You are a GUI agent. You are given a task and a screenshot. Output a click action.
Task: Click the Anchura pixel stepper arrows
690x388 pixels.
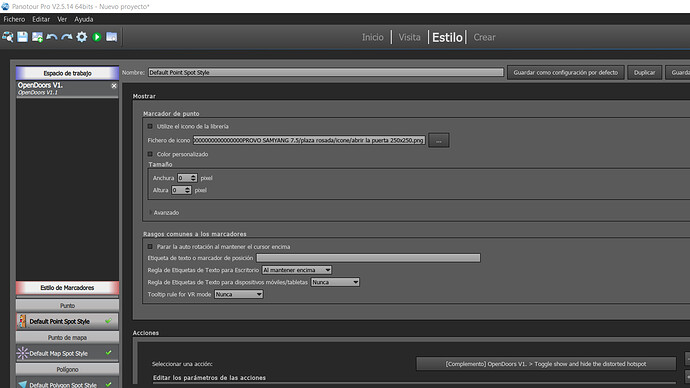pyautogui.click(x=194, y=178)
